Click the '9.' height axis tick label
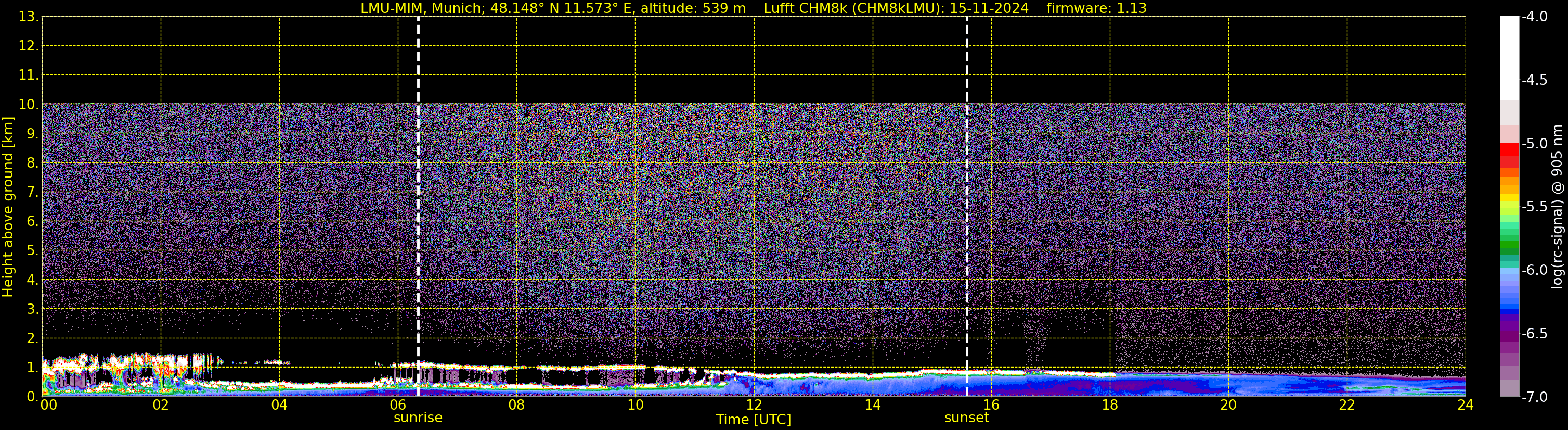1568x430 pixels. [32, 134]
